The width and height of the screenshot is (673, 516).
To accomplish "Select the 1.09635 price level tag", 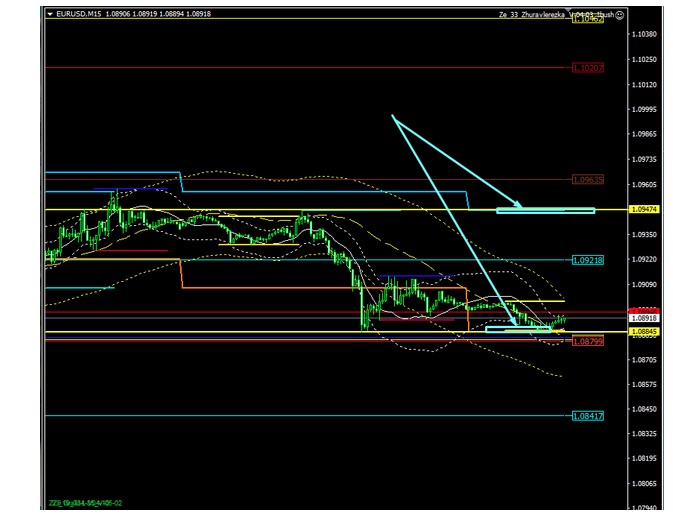I will (587, 180).
